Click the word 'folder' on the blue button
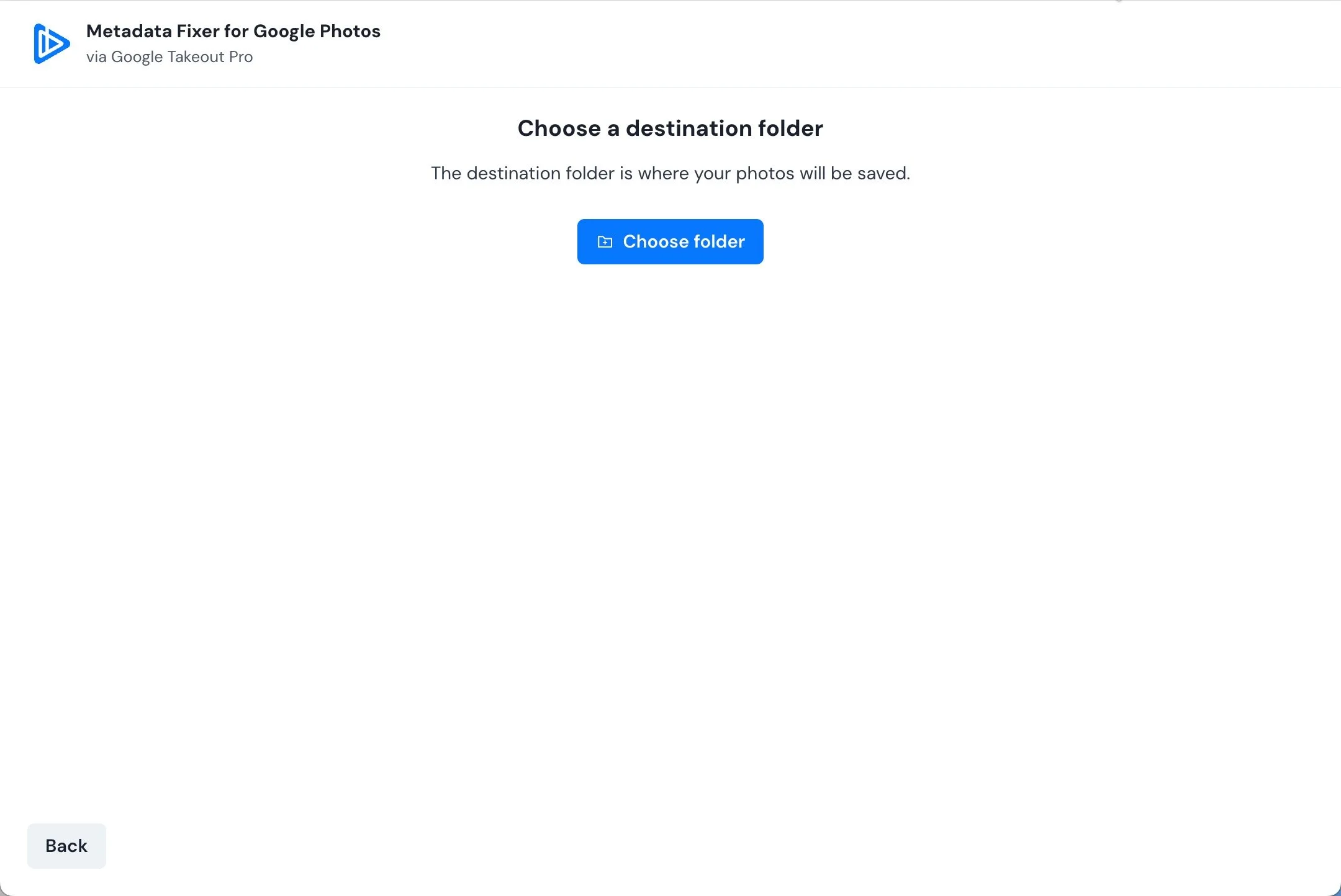 point(719,242)
